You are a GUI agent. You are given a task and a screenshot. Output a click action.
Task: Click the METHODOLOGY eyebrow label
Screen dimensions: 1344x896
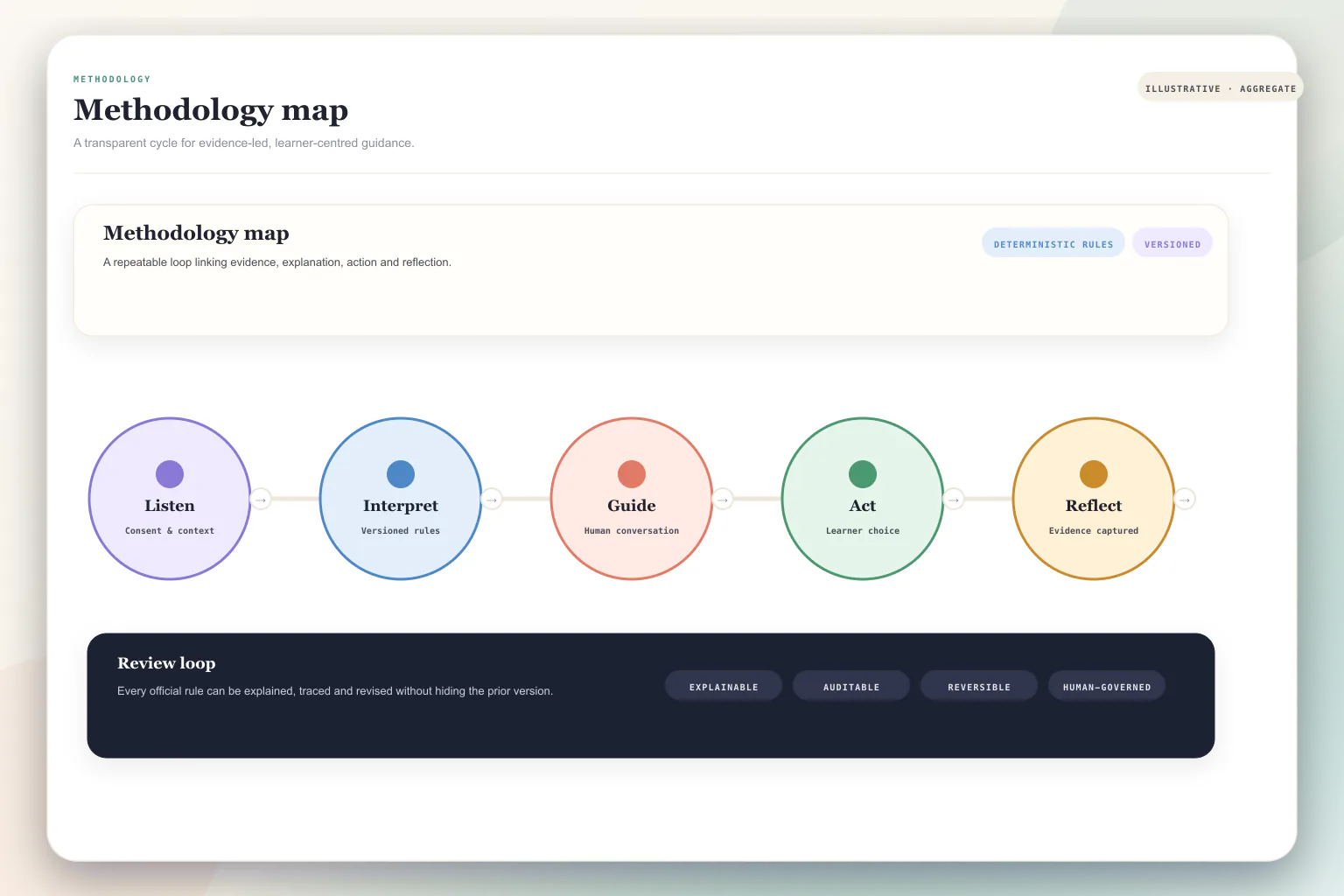pyautogui.click(x=112, y=79)
